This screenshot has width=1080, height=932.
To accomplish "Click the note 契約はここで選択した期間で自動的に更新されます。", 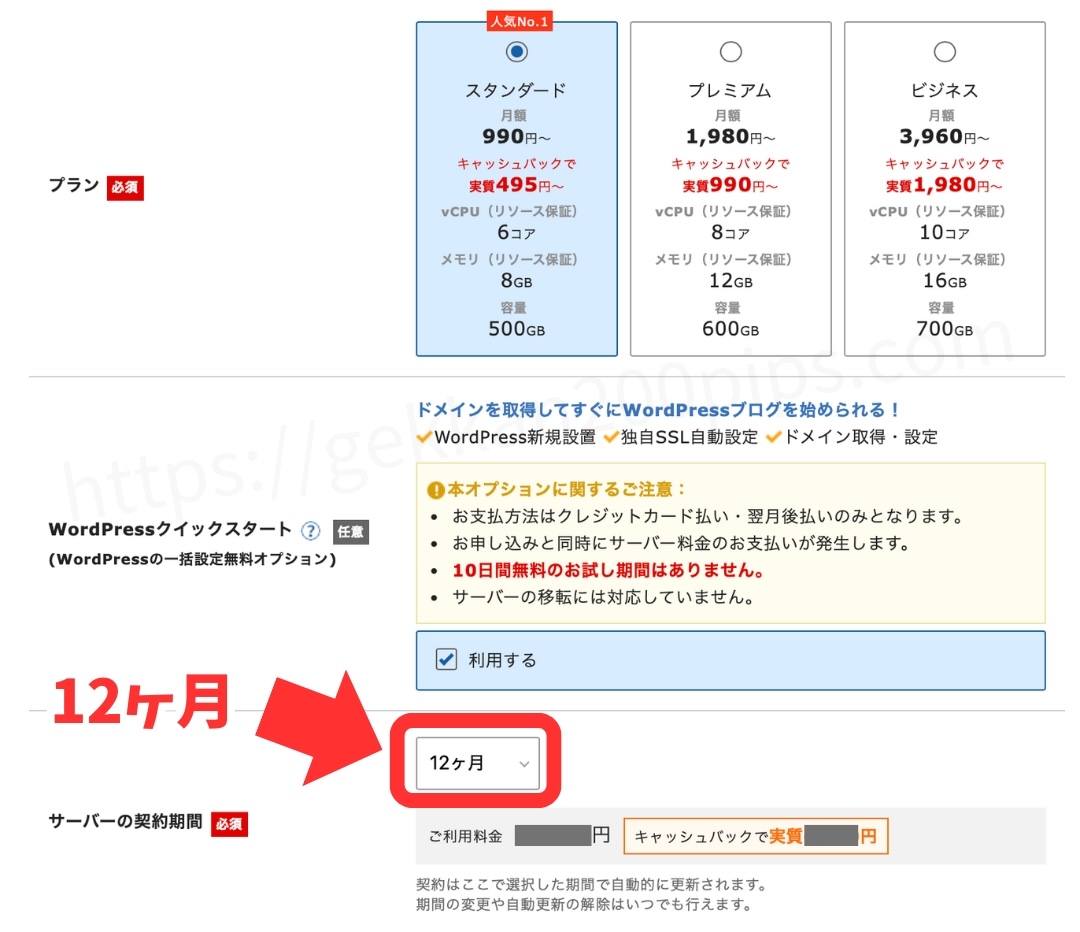I will coord(591,884).
